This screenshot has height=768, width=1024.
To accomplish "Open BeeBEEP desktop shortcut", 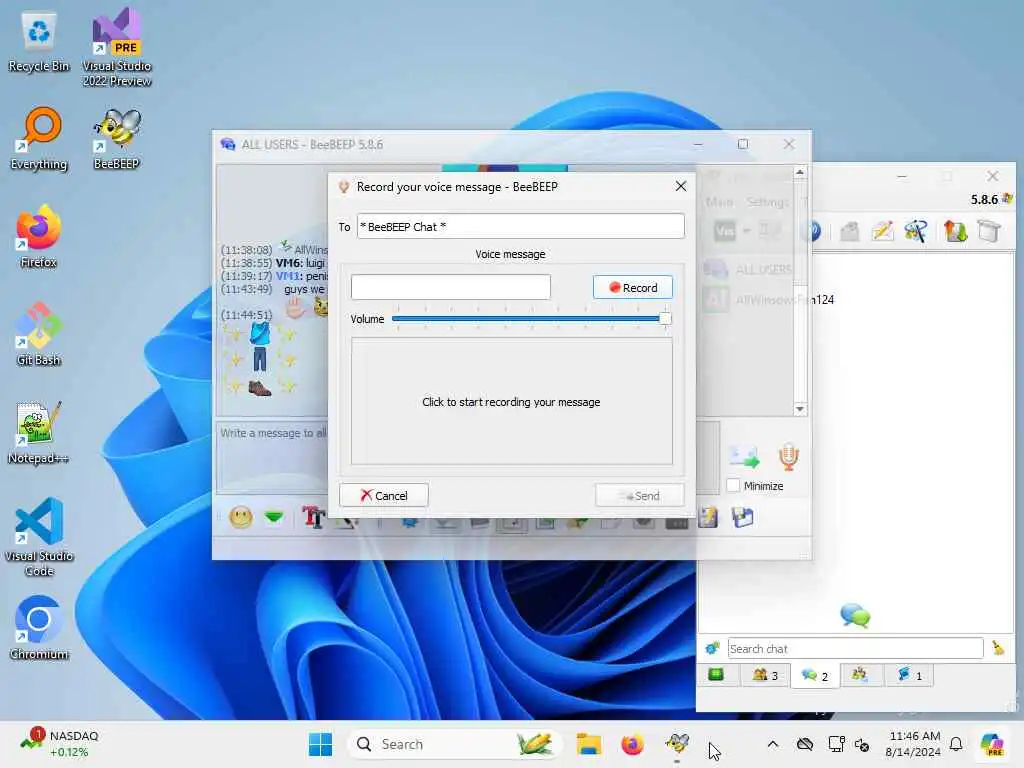I will 117,138.
